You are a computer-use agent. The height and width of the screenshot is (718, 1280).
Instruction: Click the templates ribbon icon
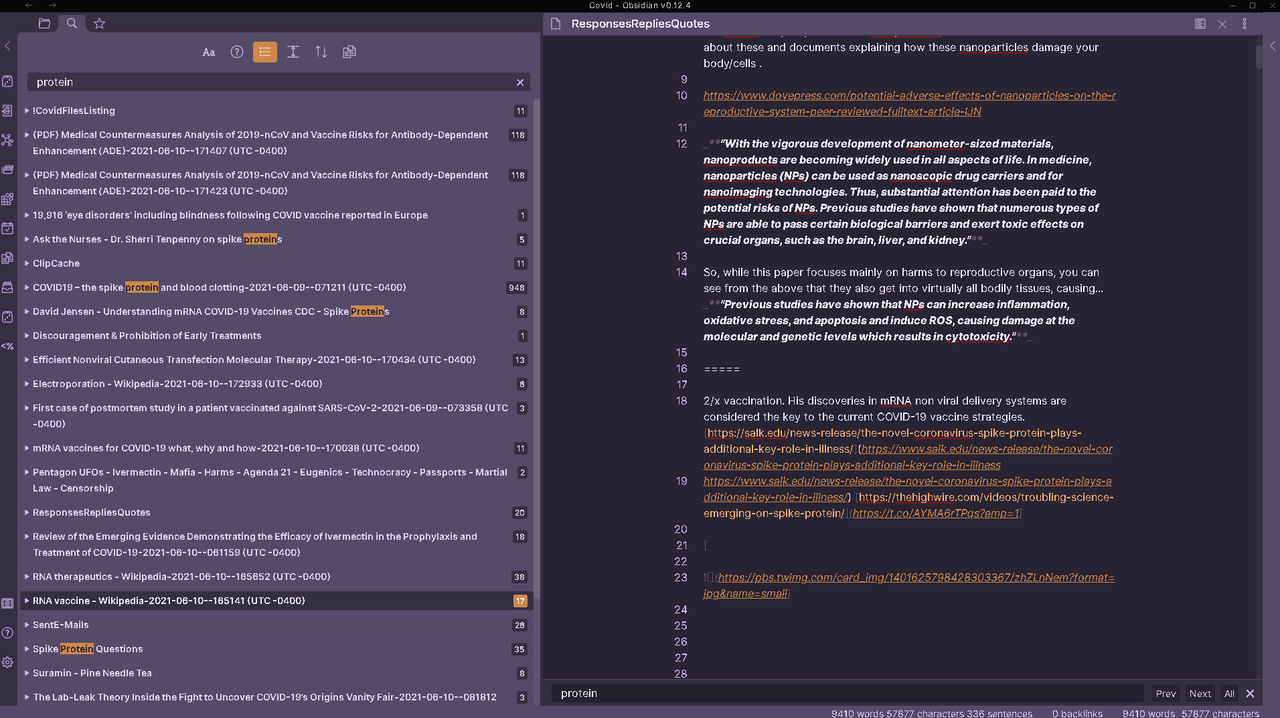pos(7,258)
